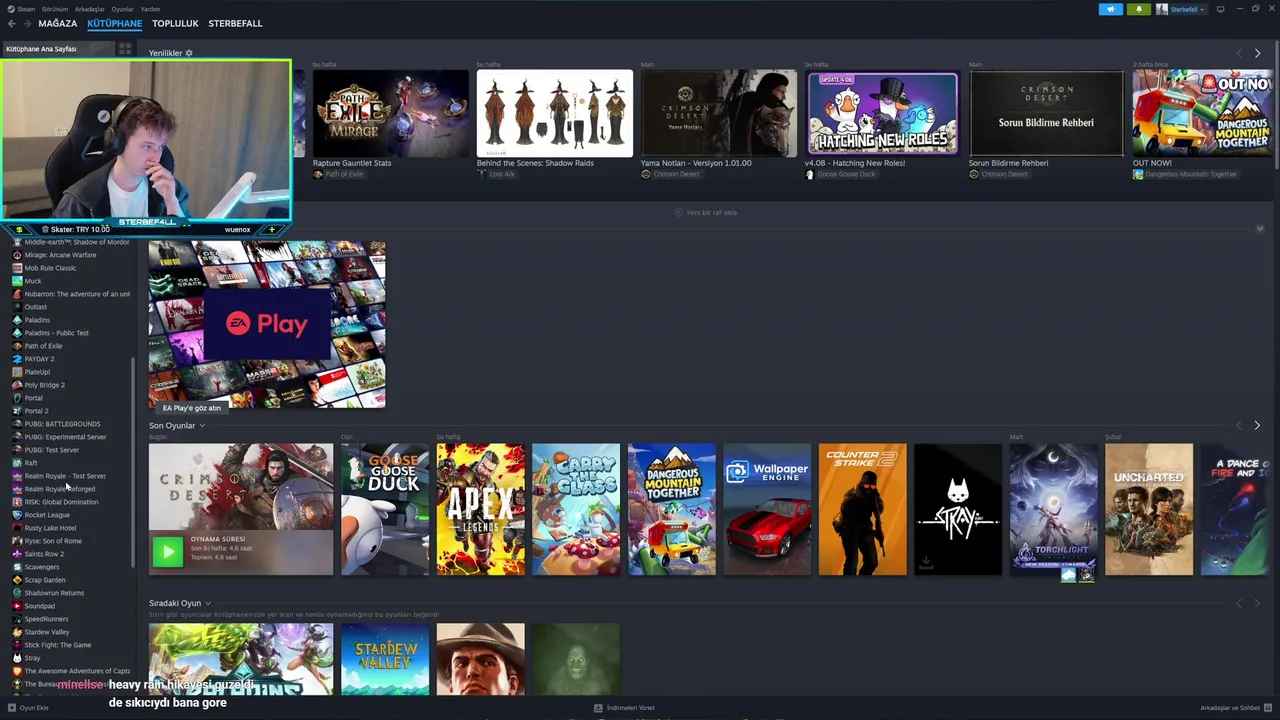Collapse the shelf with the chevron below Yenilikler
The height and width of the screenshot is (720, 1280).
coord(1260,229)
